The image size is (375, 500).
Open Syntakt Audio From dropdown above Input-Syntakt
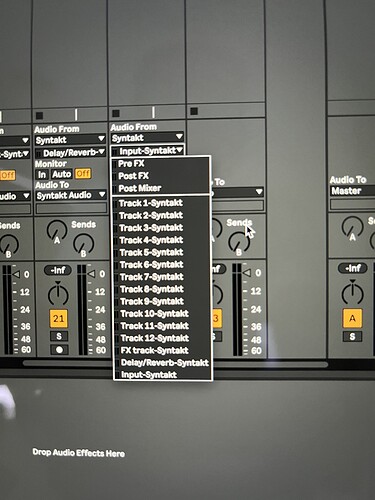(x=147, y=138)
